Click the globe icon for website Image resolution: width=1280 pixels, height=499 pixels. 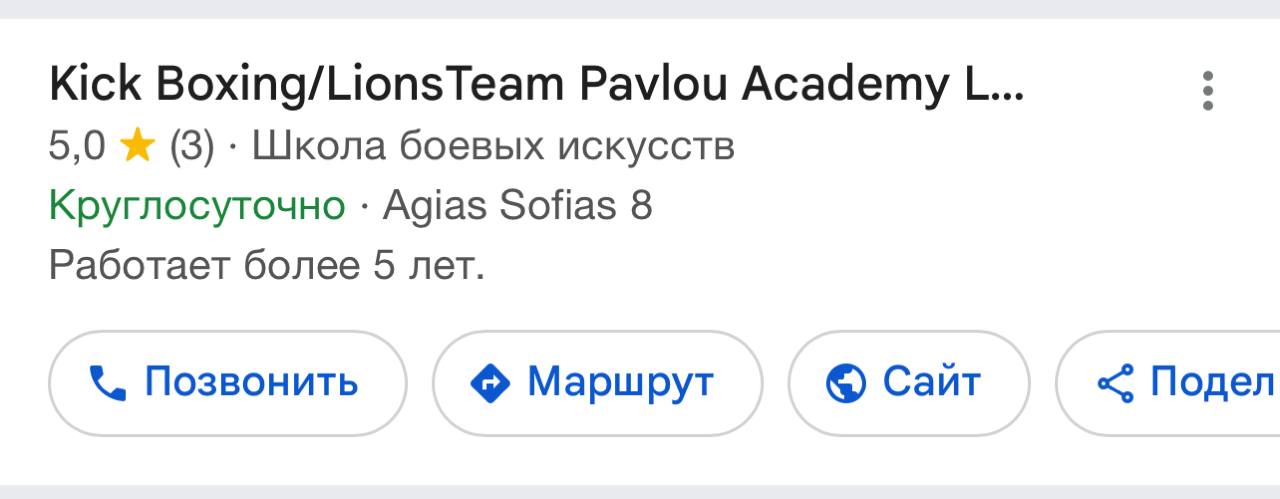(845, 383)
